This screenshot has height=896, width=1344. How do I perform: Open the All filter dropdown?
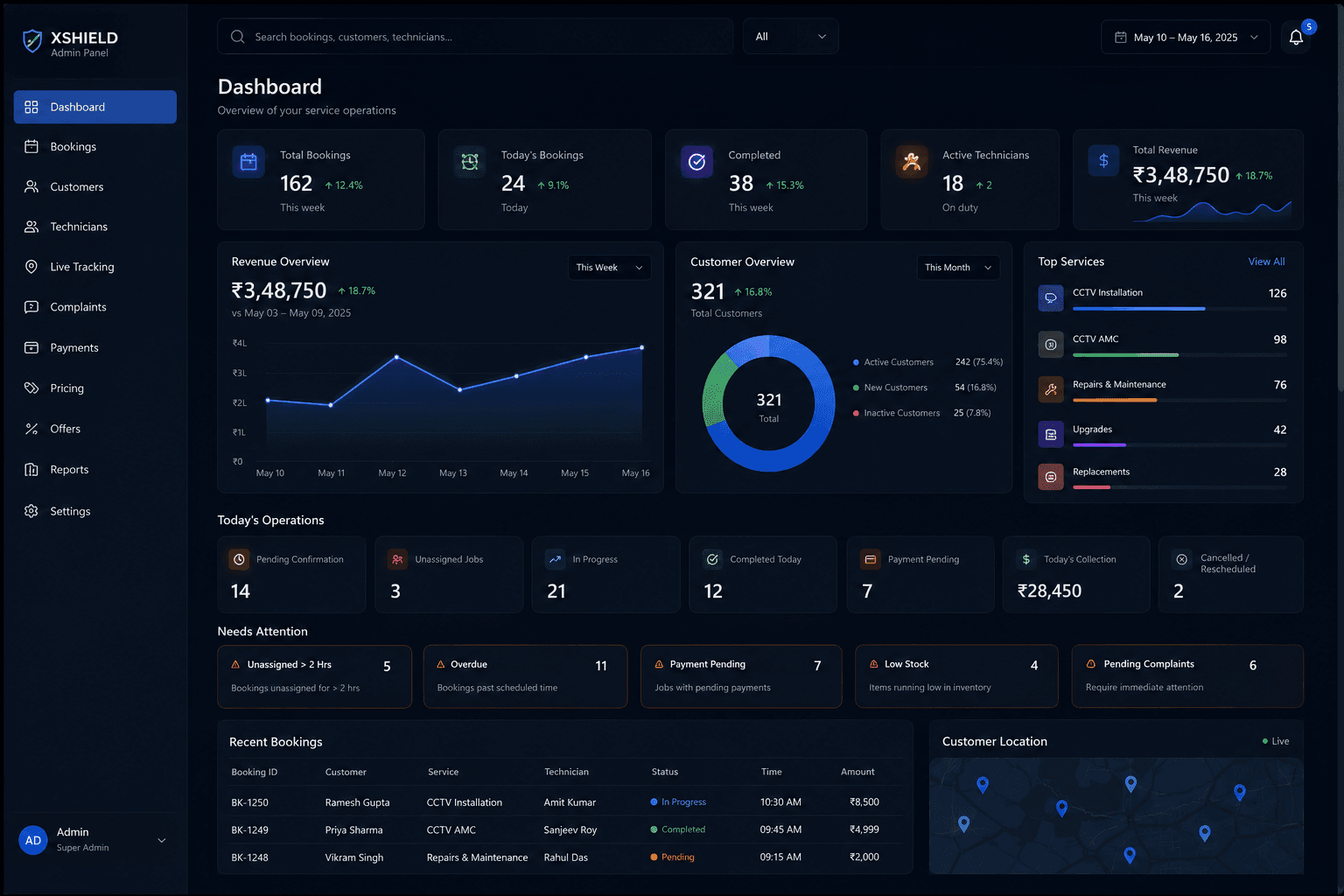pos(791,37)
